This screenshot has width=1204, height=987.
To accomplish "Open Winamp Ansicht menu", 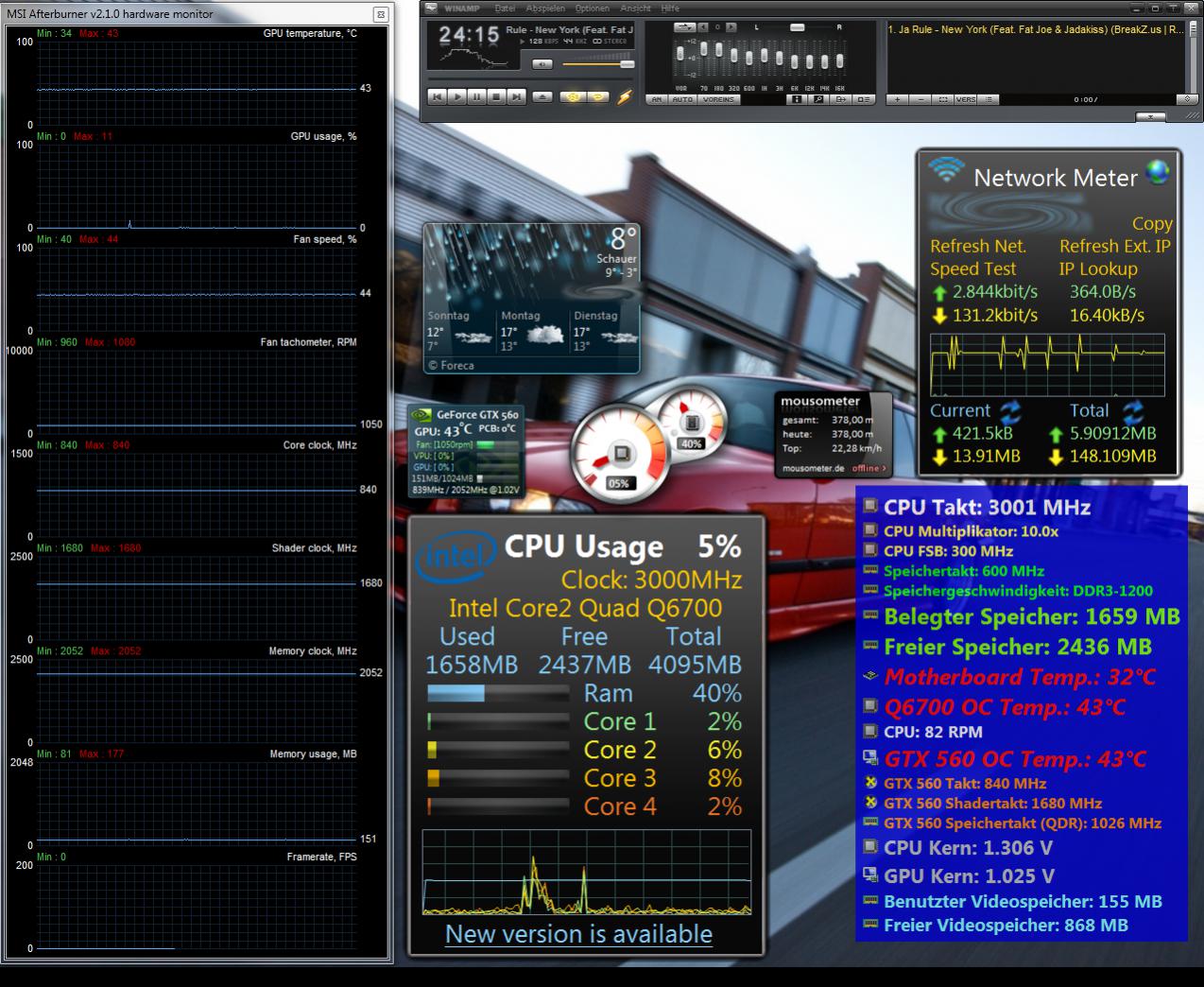I will coord(635,9).
